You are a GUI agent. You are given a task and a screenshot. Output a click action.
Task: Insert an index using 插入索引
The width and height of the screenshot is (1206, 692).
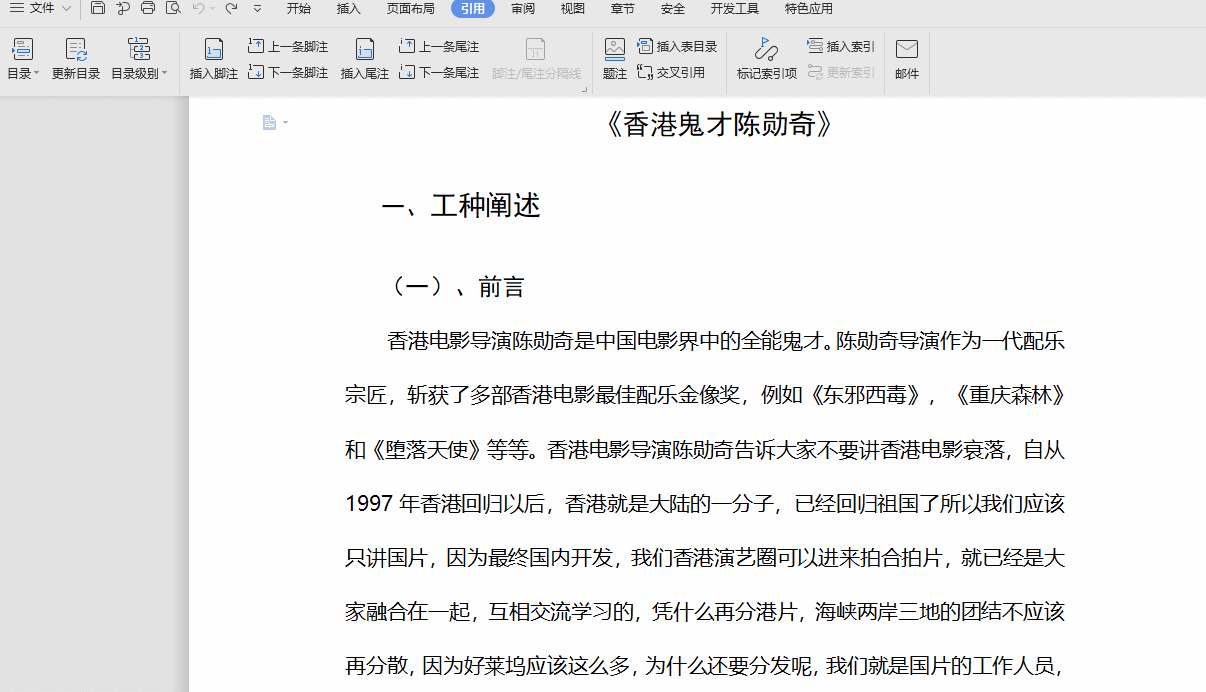click(x=841, y=45)
